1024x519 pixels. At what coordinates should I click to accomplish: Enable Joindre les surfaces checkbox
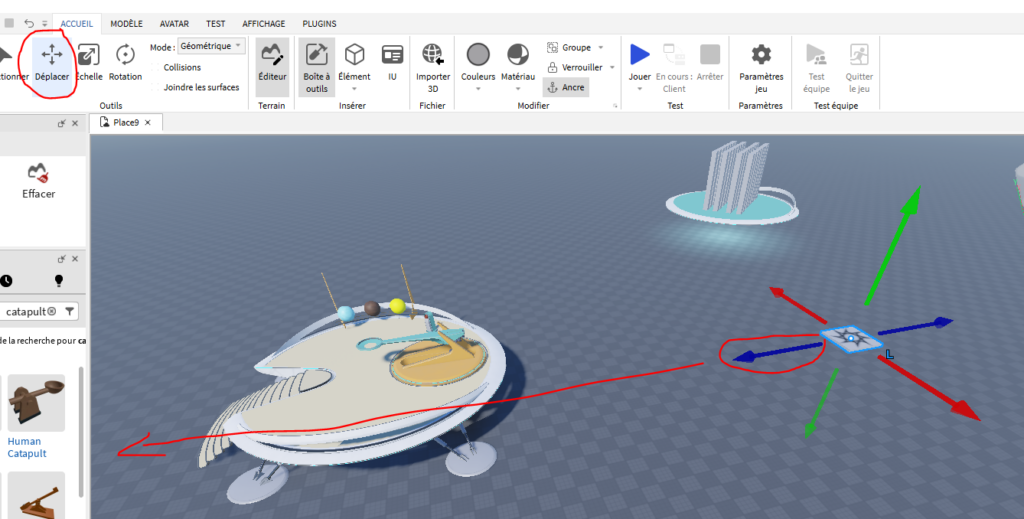[x=155, y=87]
